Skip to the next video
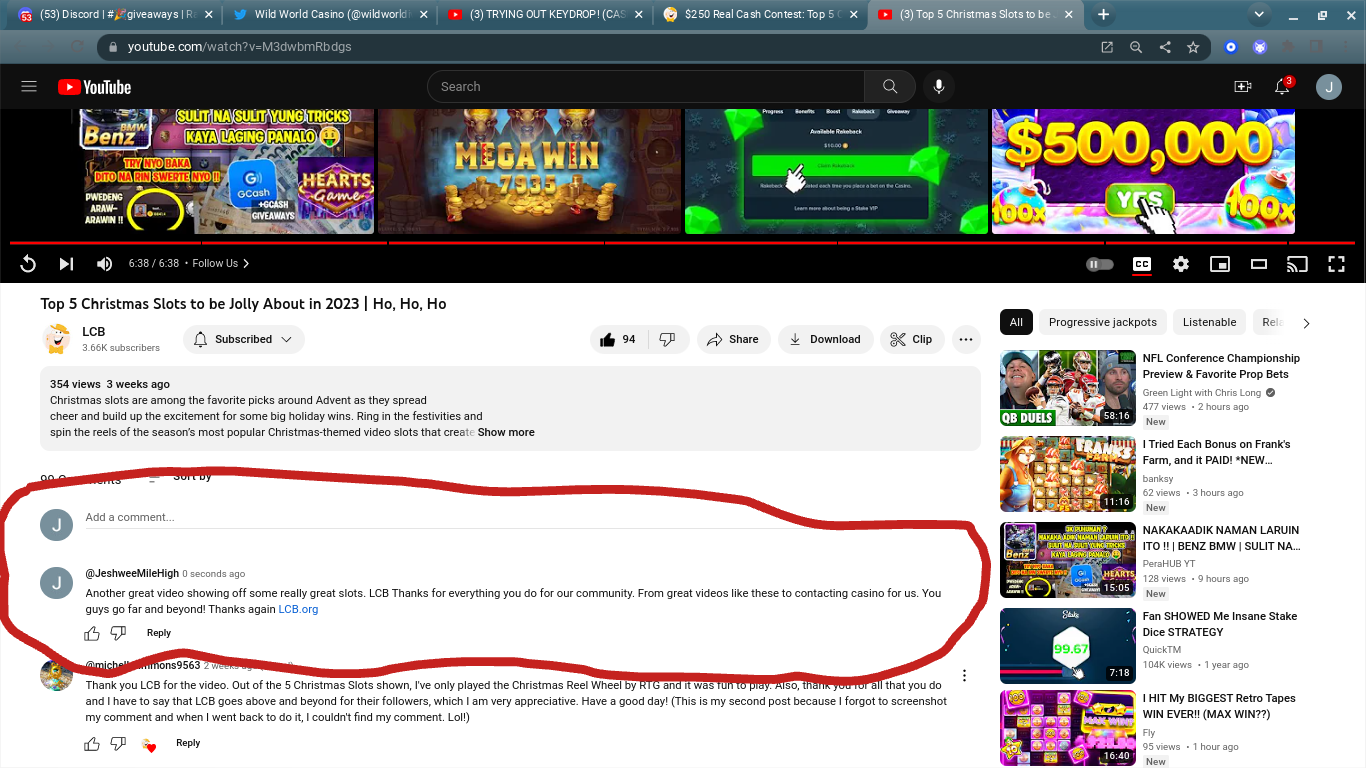The image size is (1366, 768). pos(66,264)
